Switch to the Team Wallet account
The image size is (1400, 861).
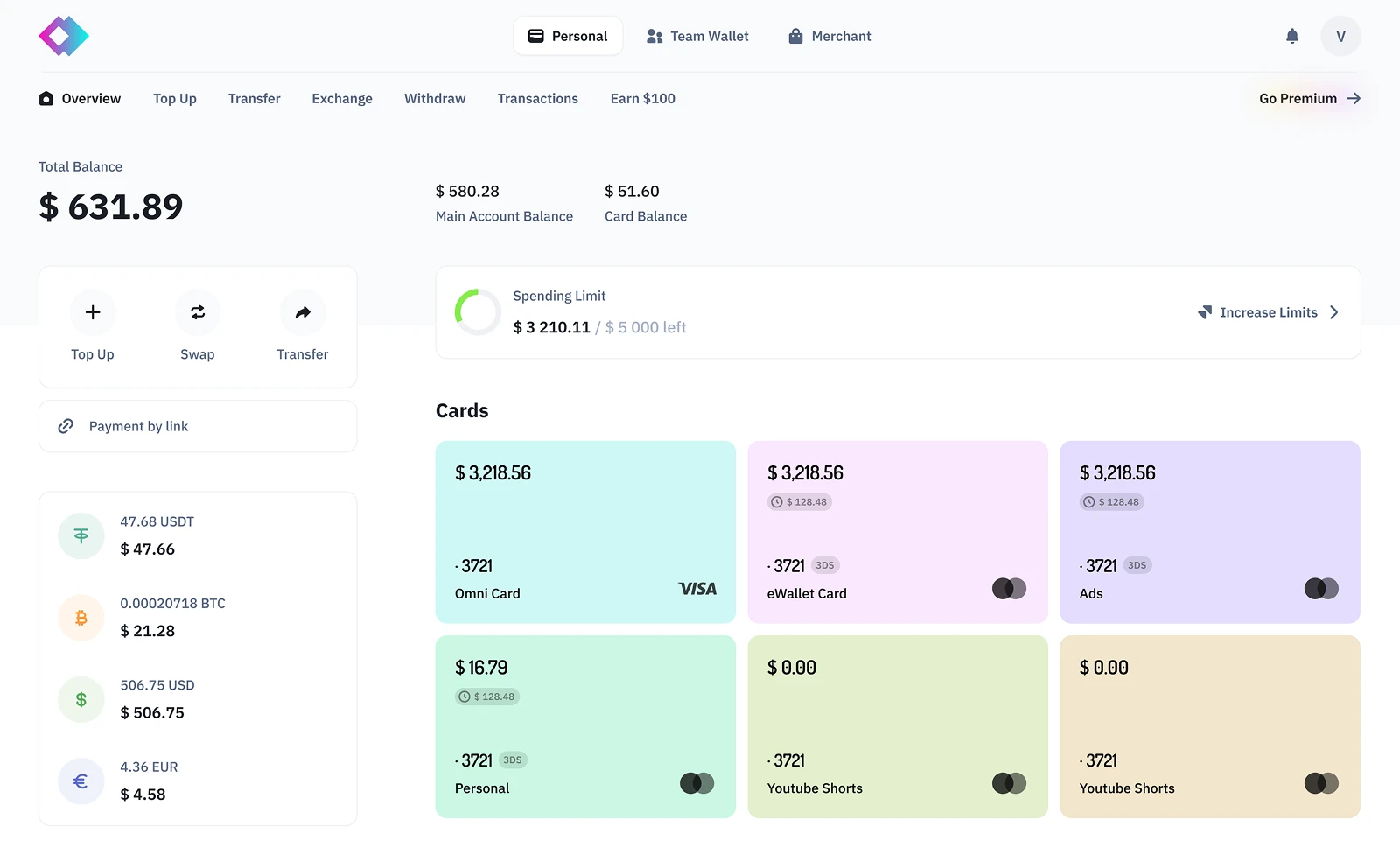pos(697,36)
